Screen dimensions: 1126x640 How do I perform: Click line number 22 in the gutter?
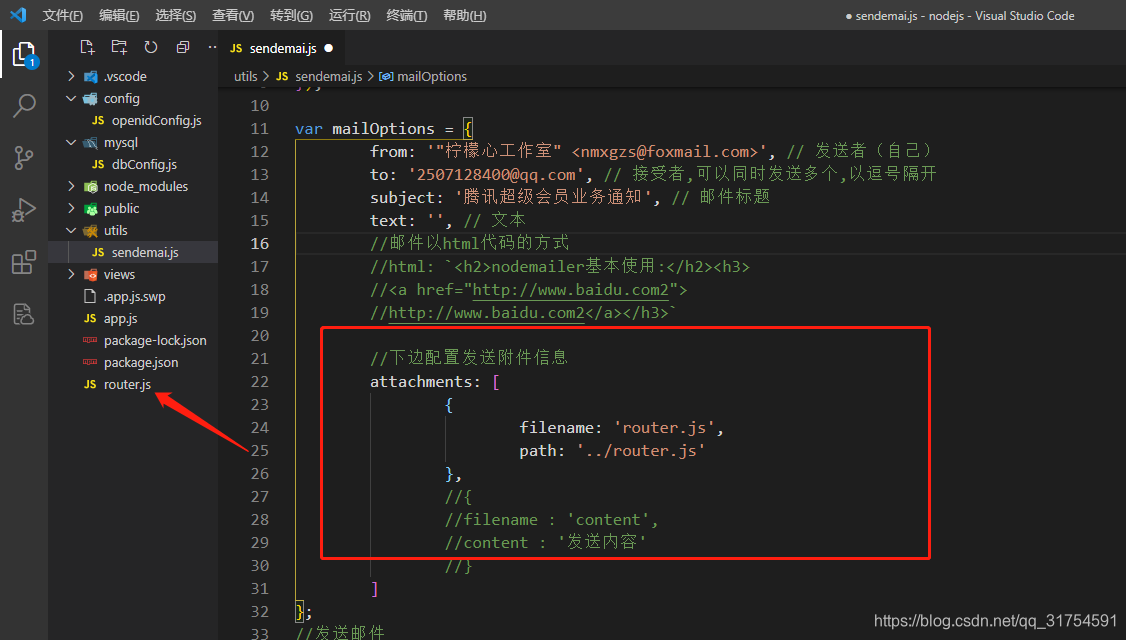click(x=259, y=381)
